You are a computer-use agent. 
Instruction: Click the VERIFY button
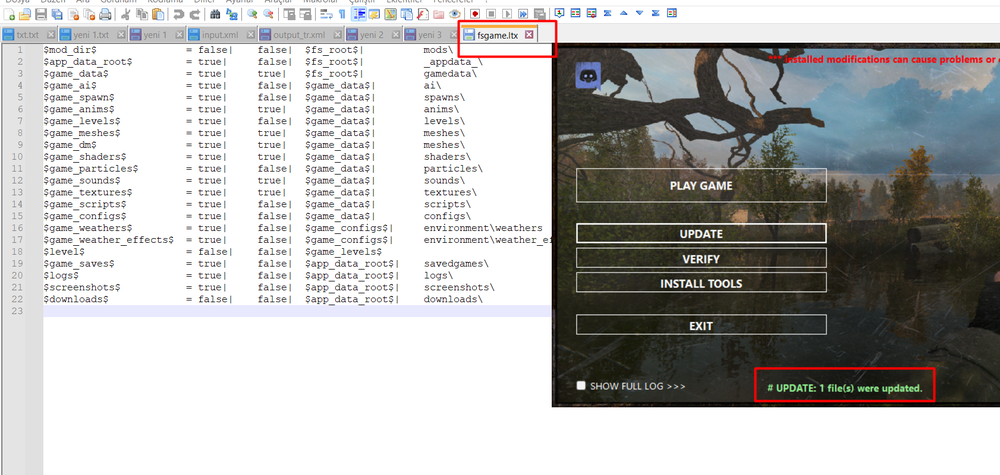(x=701, y=259)
